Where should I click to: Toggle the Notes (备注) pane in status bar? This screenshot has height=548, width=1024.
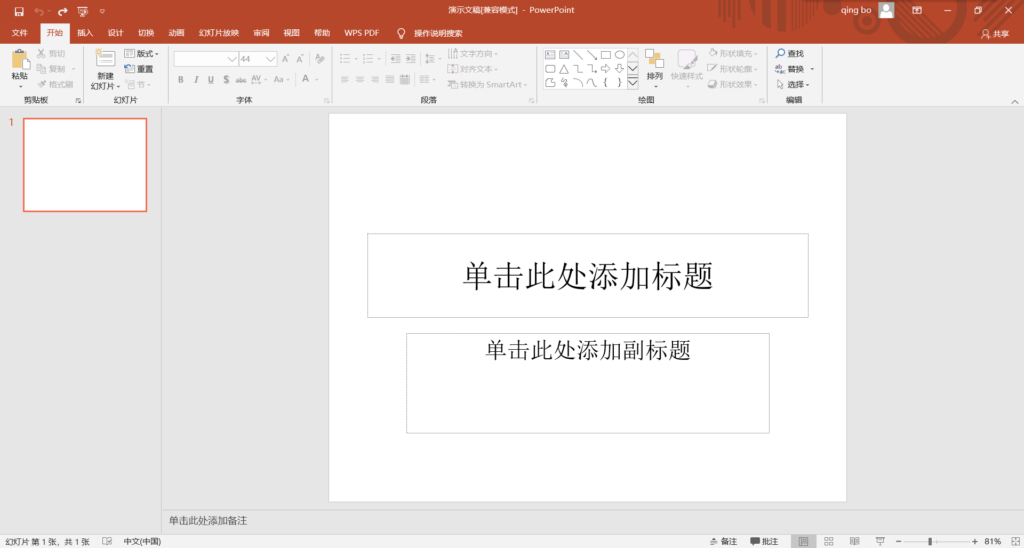tap(722, 541)
